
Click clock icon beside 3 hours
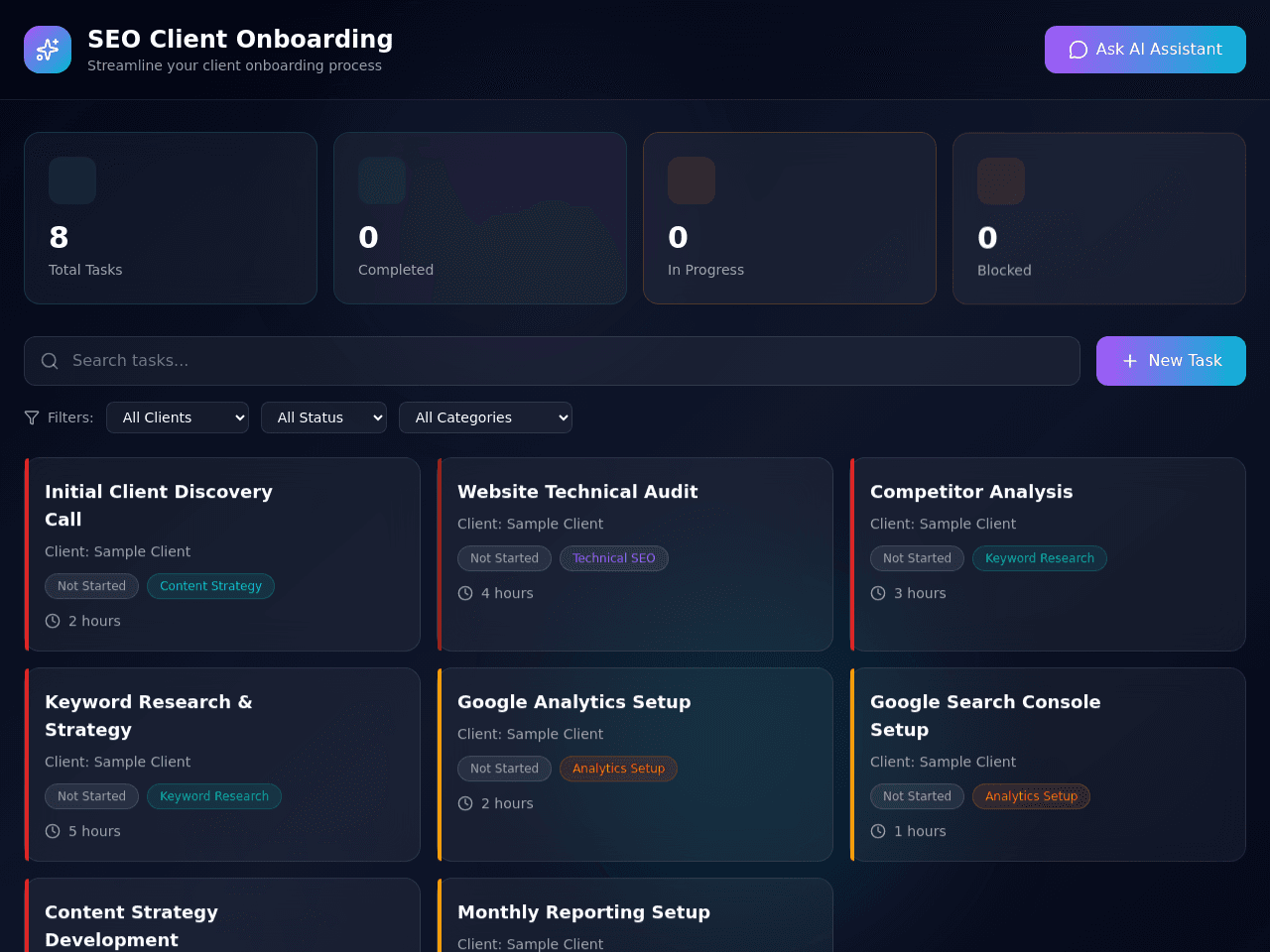tap(878, 593)
